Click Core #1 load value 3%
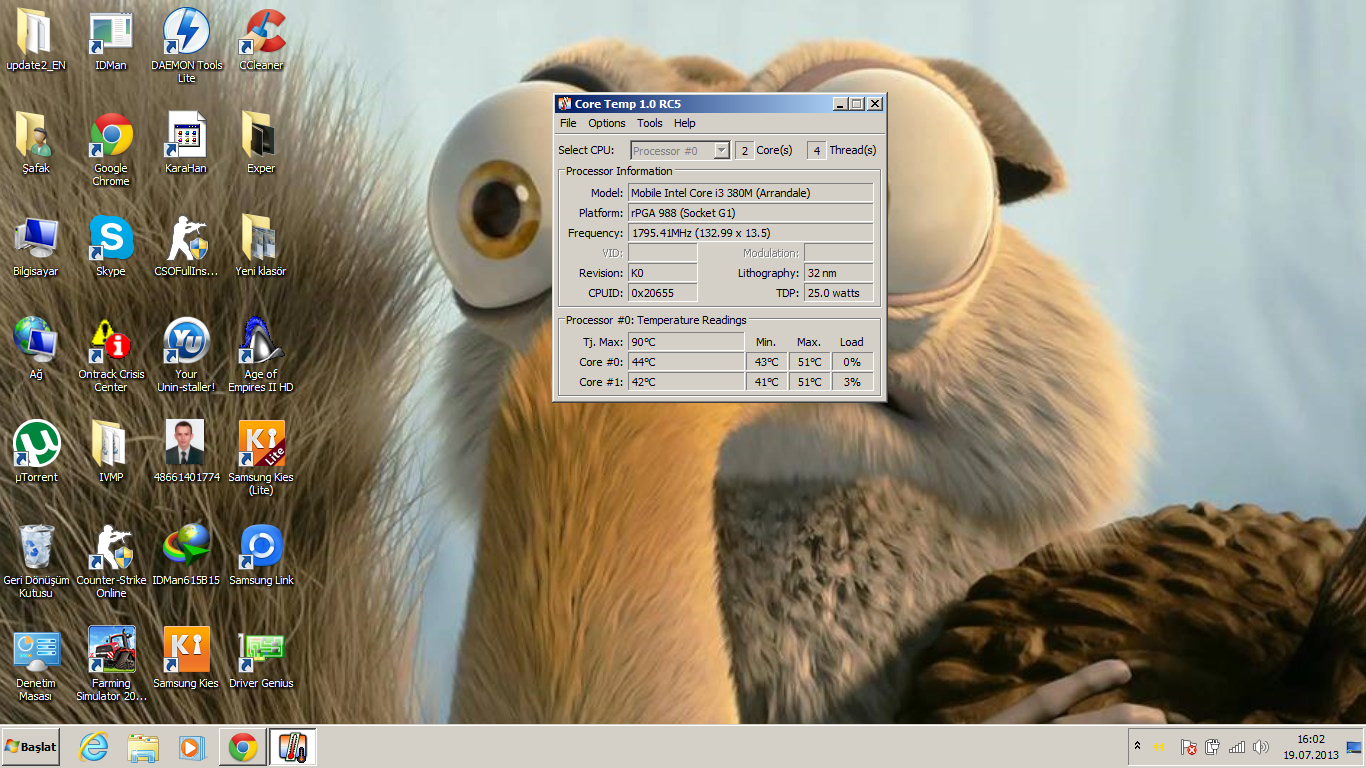Screen dimensions: 1366x768 click(x=852, y=382)
